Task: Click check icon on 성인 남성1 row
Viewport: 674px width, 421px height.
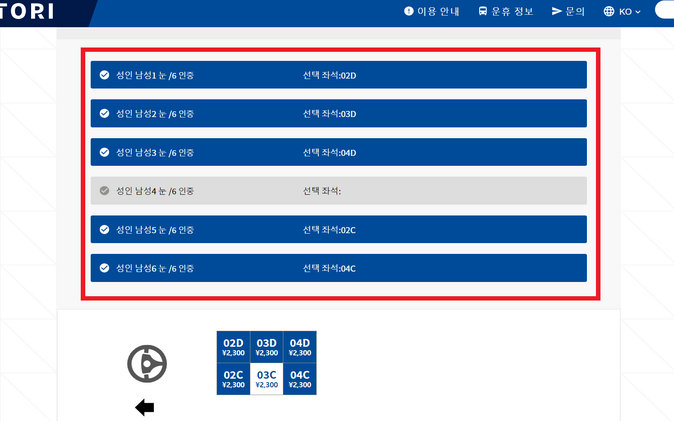Action: coord(104,75)
